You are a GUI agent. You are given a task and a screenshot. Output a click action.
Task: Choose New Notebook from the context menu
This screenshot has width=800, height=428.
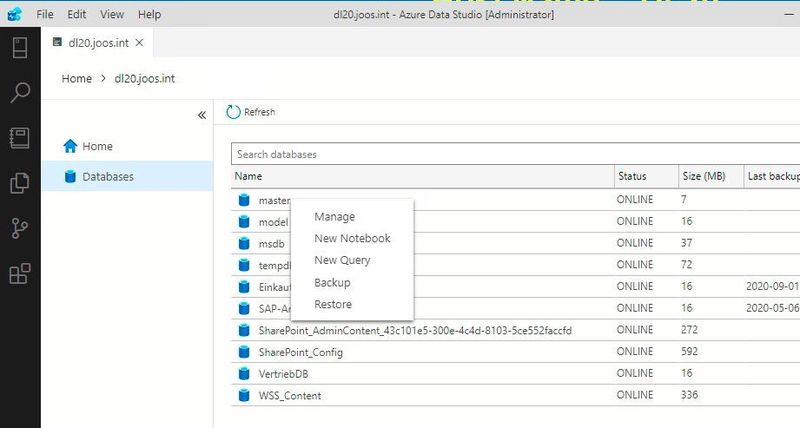click(352, 238)
